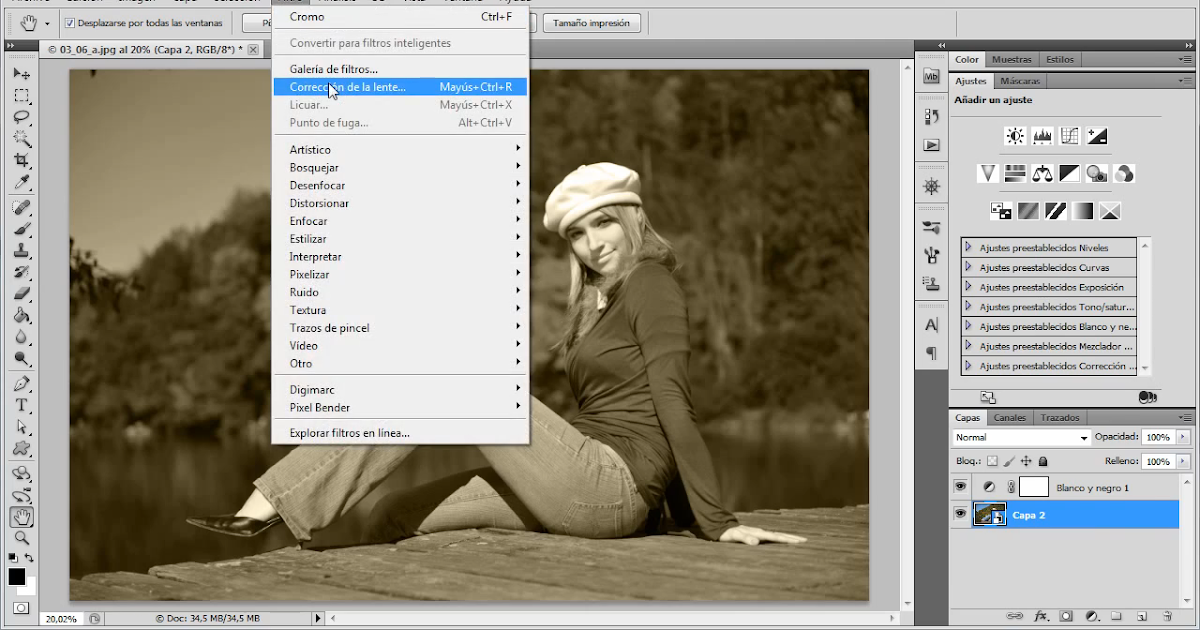Open the 'Distorsionar' submenu
The width and height of the screenshot is (1200, 630).
point(400,203)
